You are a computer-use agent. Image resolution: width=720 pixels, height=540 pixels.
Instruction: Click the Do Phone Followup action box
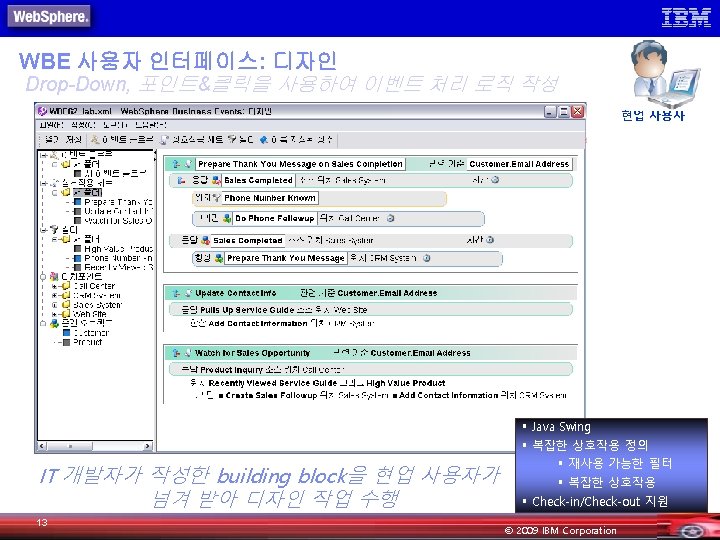(x=275, y=218)
